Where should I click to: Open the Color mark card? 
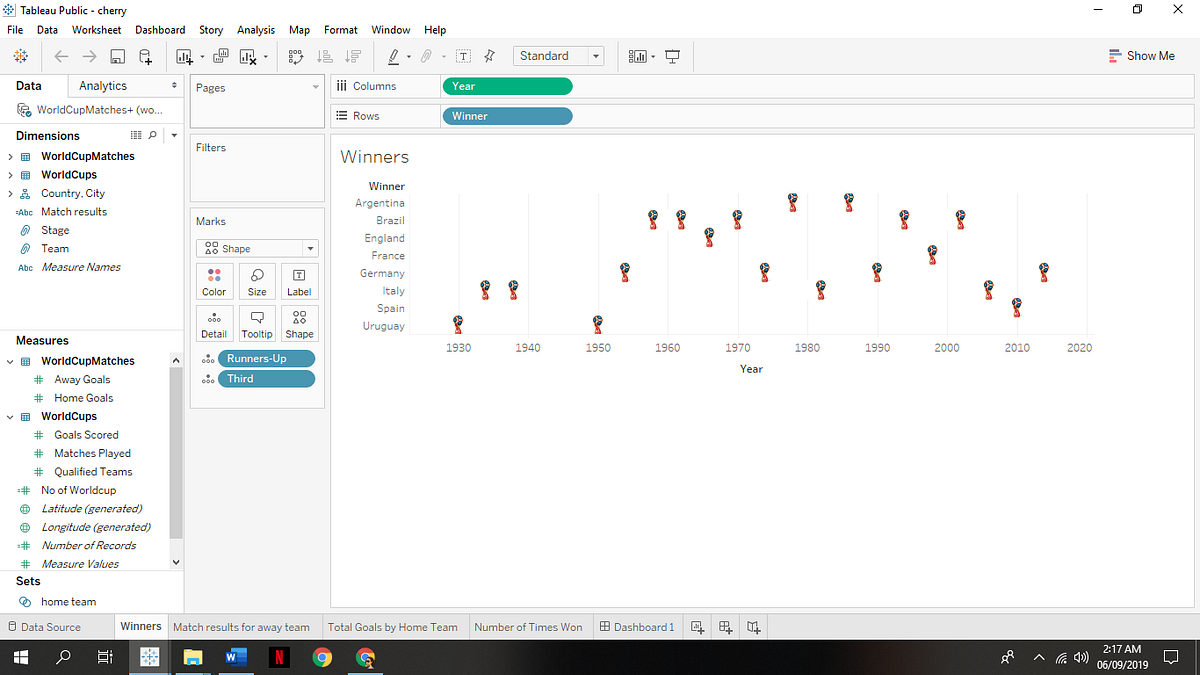point(214,281)
